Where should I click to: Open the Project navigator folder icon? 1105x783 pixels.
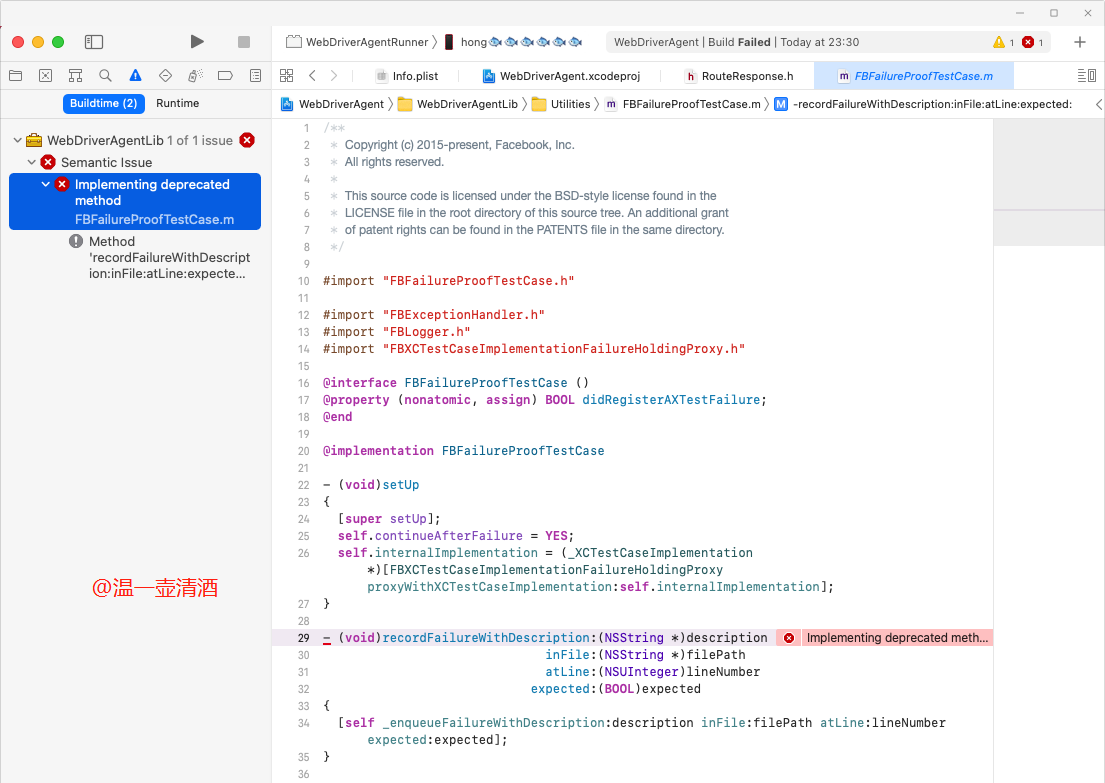pyautogui.click(x=16, y=75)
